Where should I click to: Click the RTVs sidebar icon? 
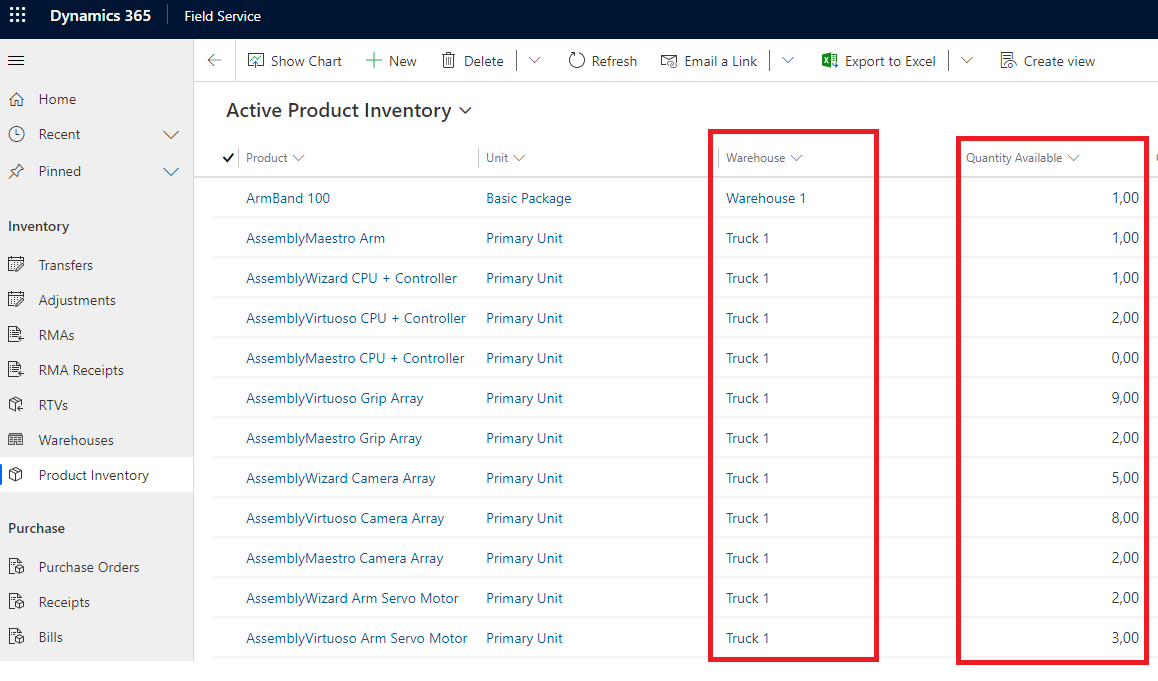click(x=16, y=405)
